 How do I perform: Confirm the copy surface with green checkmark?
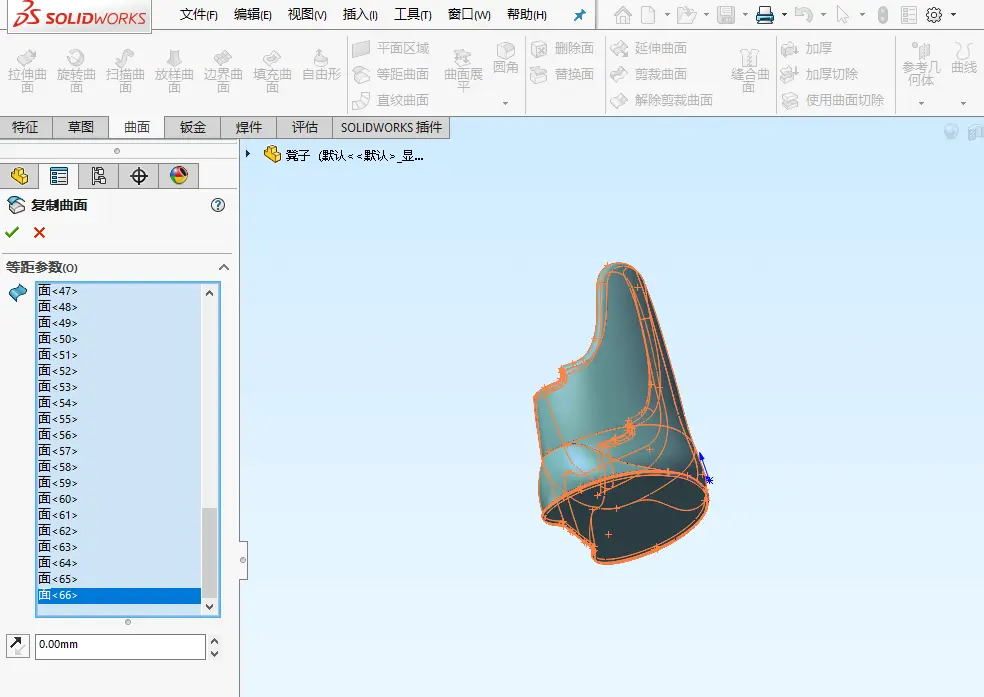click(12, 232)
